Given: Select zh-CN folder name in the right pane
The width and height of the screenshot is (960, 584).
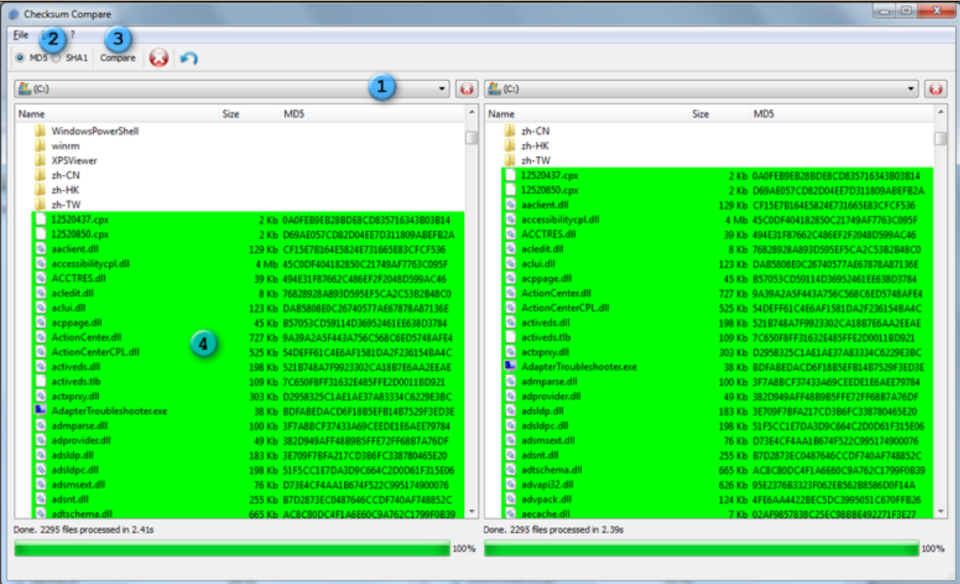Looking at the screenshot, I should 536,131.
